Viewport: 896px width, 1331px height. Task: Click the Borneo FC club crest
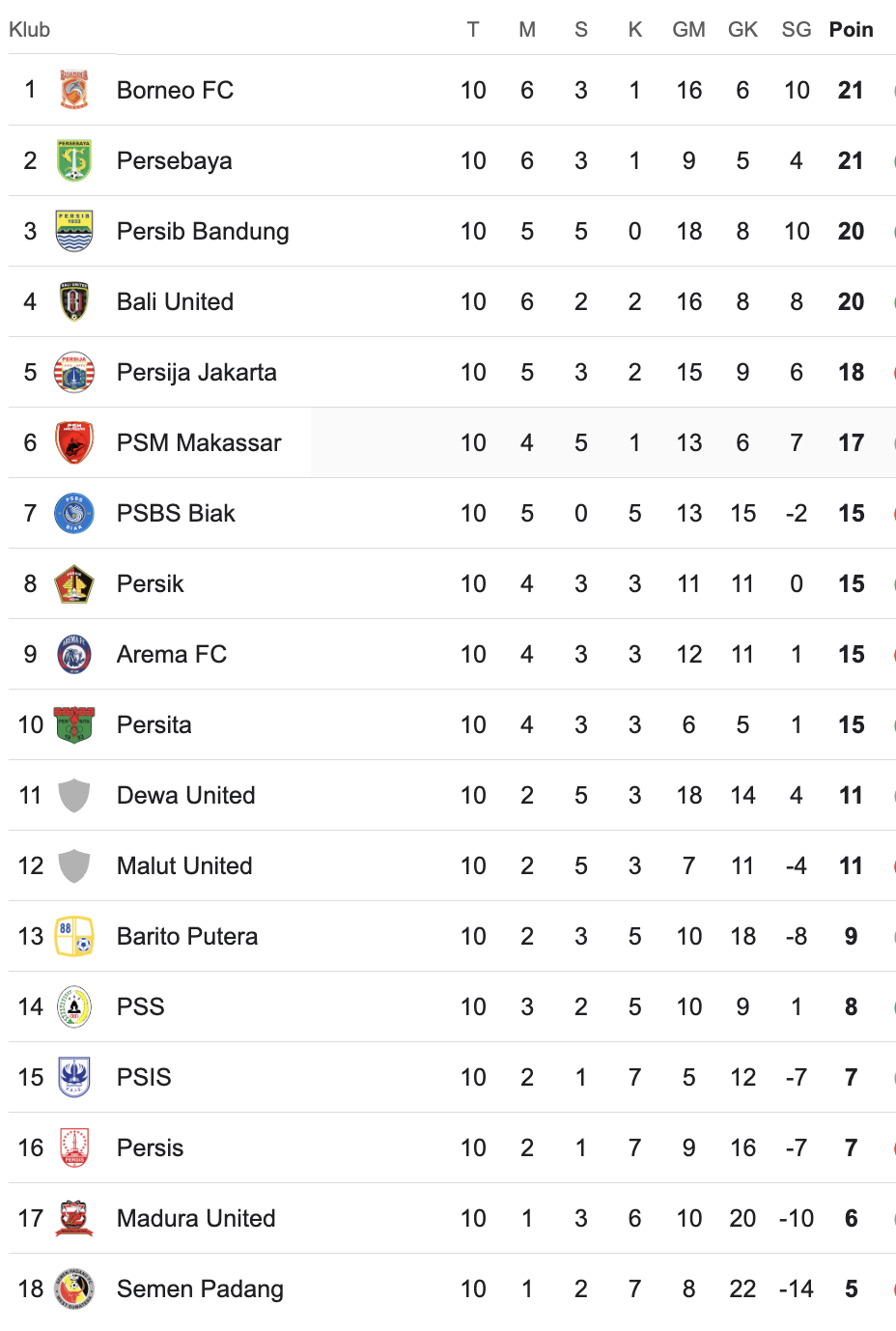click(74, 90)
